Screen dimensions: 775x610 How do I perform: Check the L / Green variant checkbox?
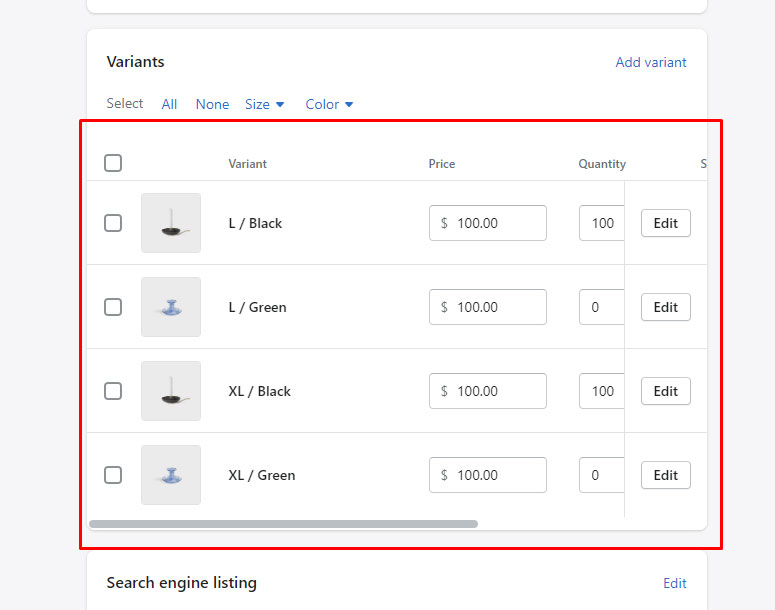click(x=113, y=307)
